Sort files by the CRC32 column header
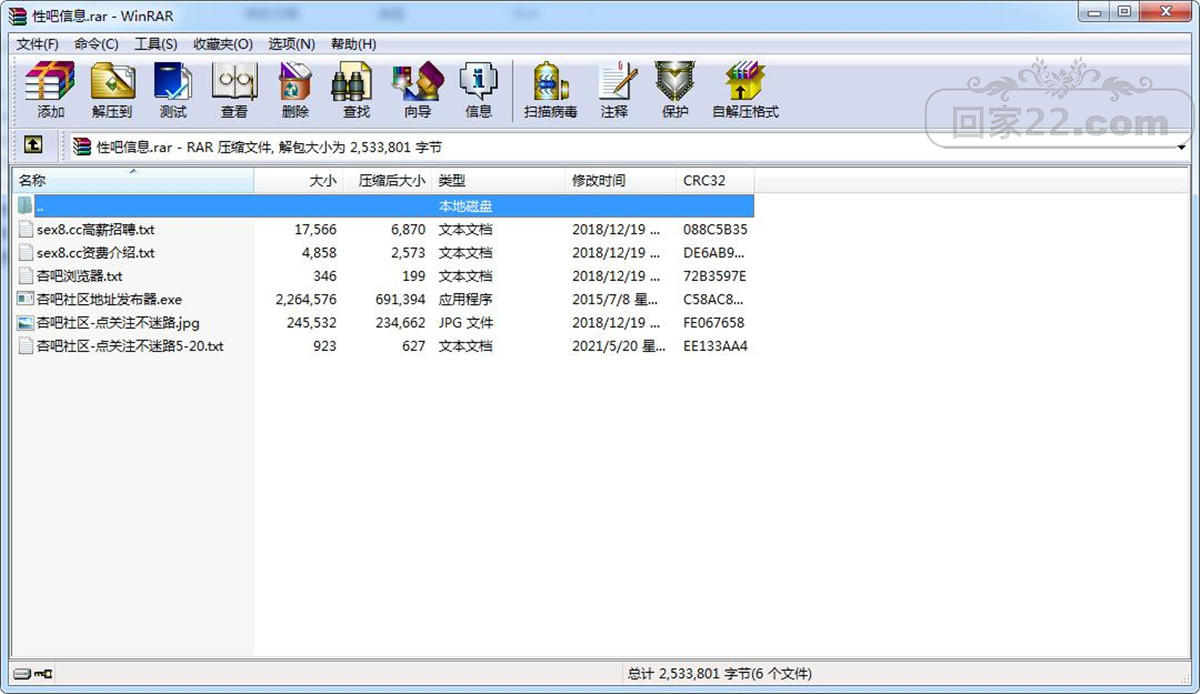The height and width of the screenshot is (694, 1200). [x=715, y=181]
